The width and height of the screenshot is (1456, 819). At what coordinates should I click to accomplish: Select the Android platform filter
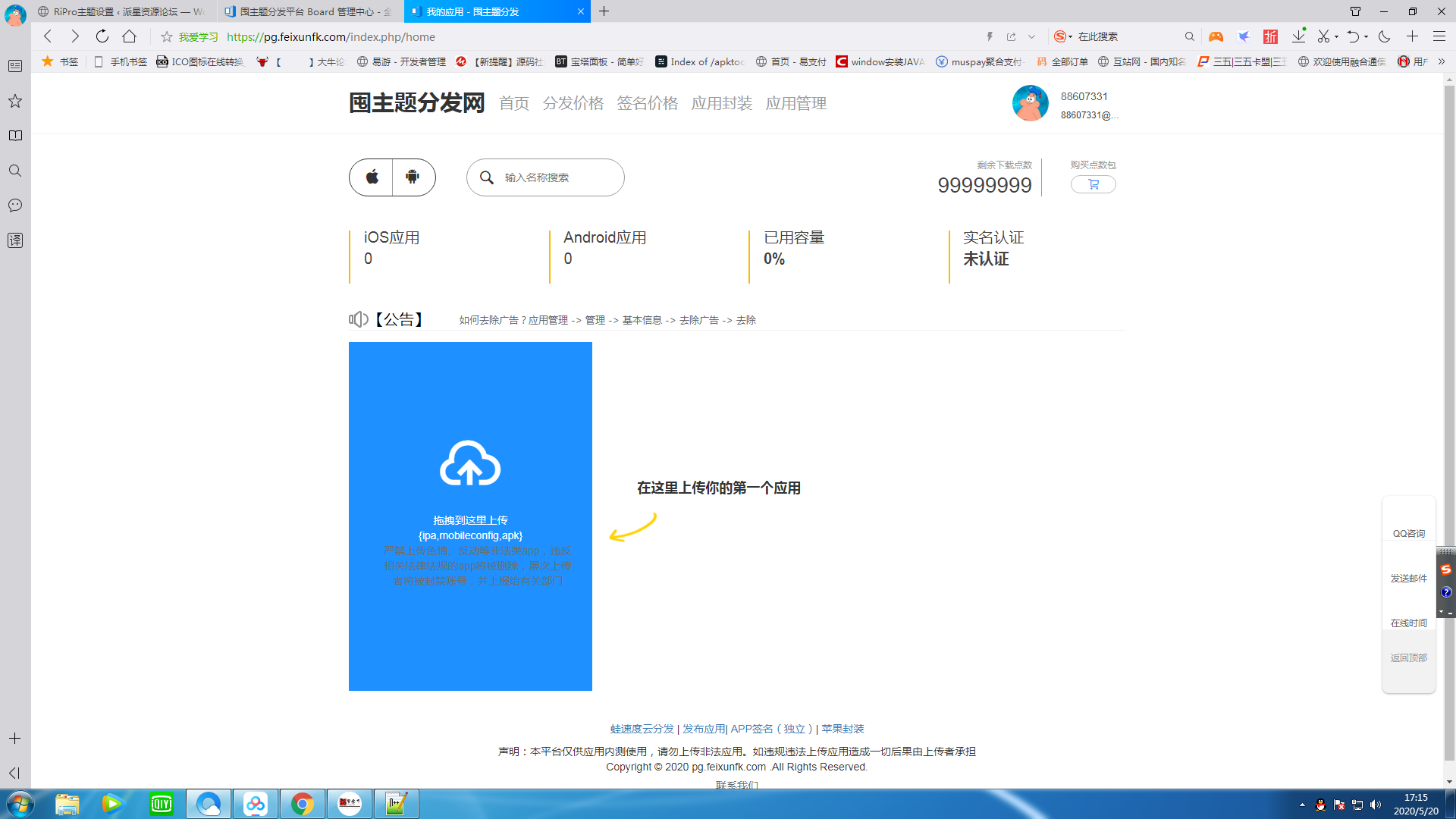click(x=413, y=177)
